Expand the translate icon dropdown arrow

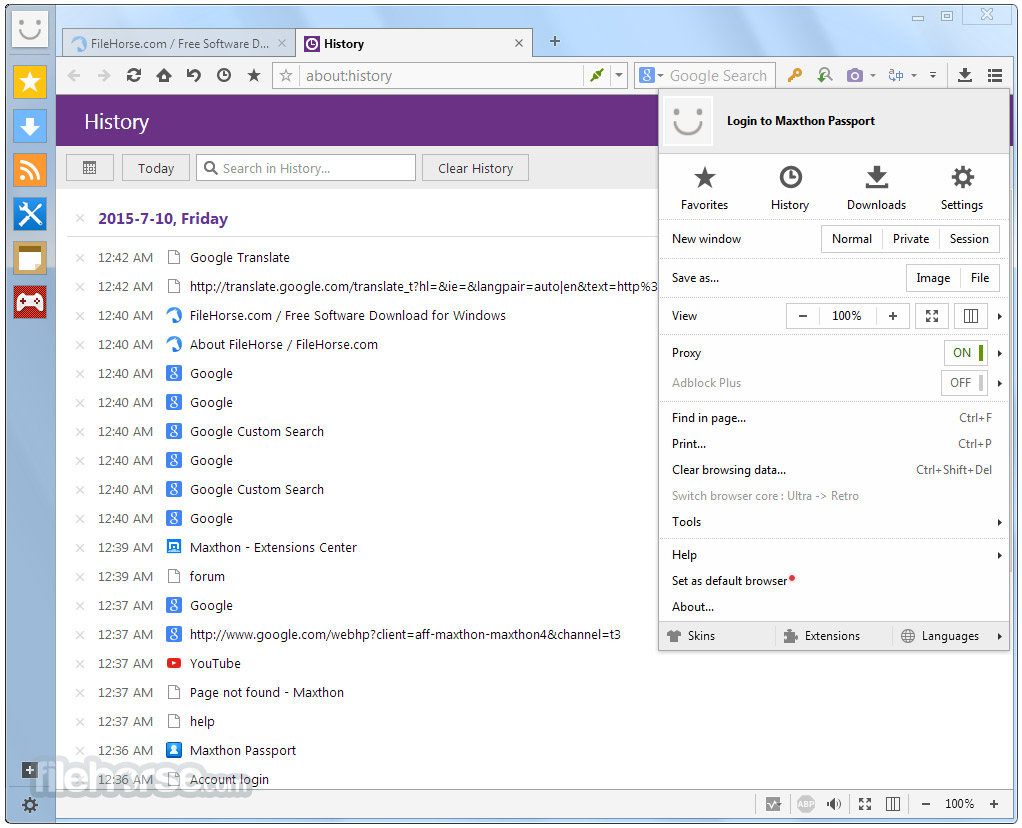tap(914, 76)
